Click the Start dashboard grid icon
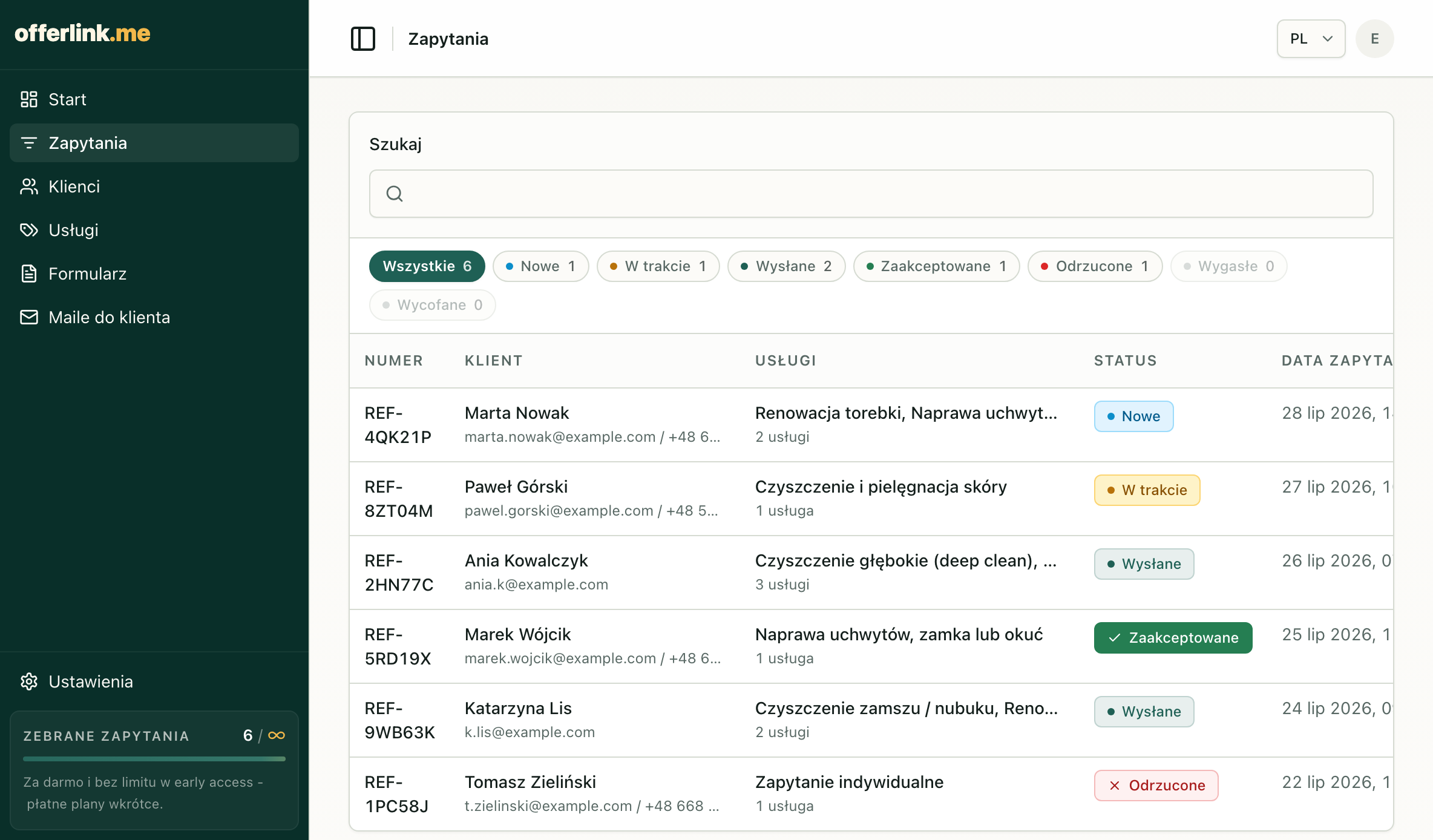1433x840 pixels. click(29, 99)
